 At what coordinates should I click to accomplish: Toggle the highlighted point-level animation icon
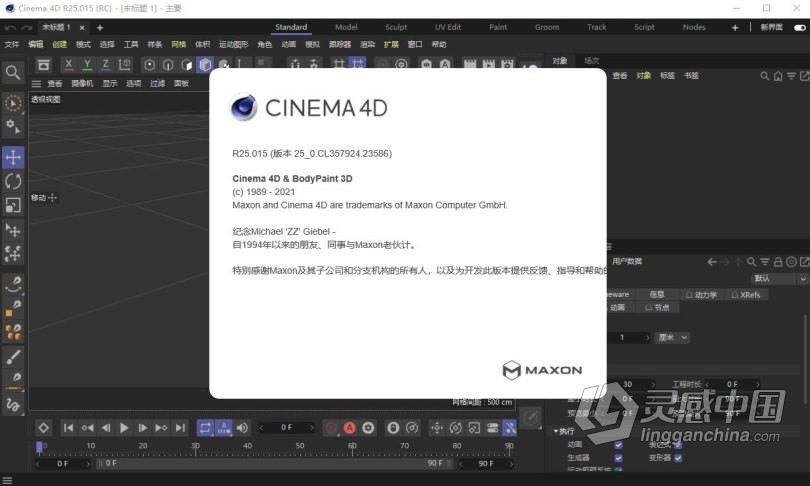point(509,428)
